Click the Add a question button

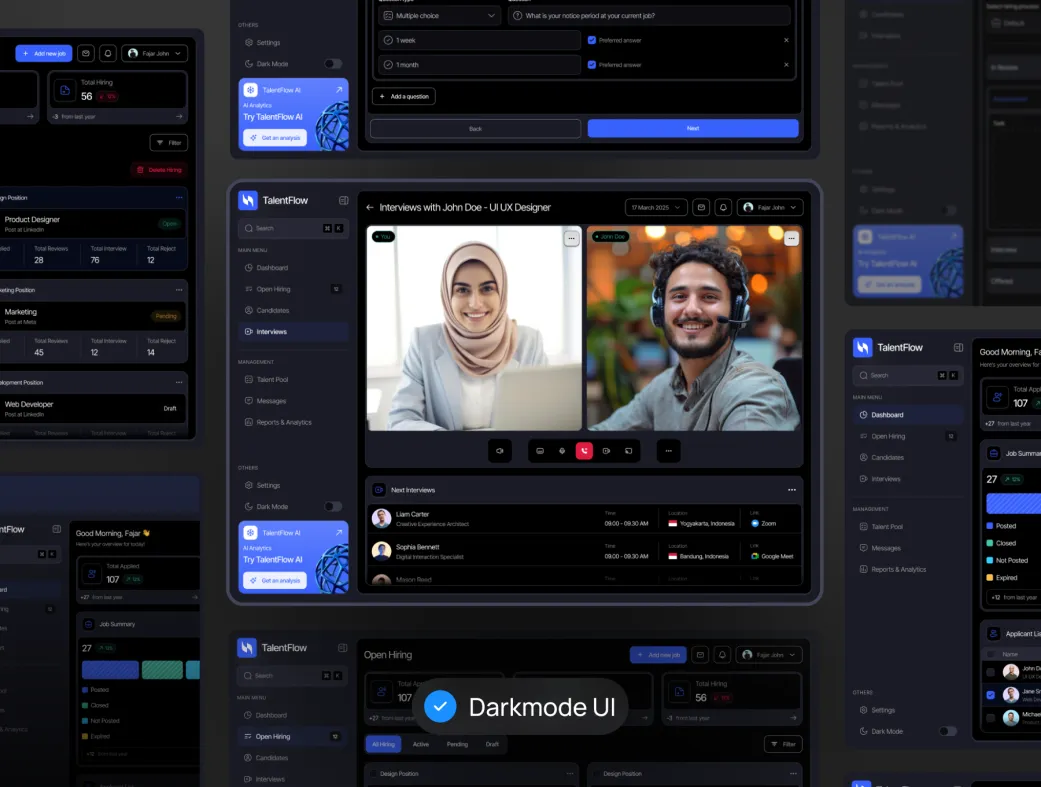[x=404, y=96]
